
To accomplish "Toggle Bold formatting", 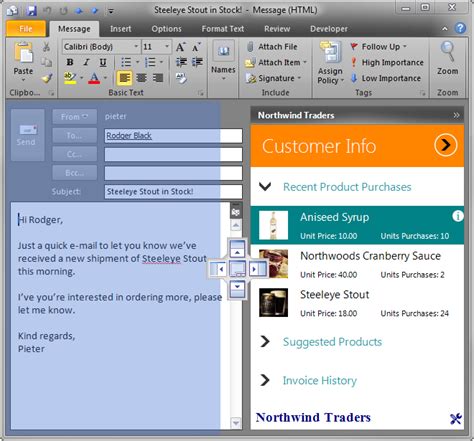I will tap(70, 62).
